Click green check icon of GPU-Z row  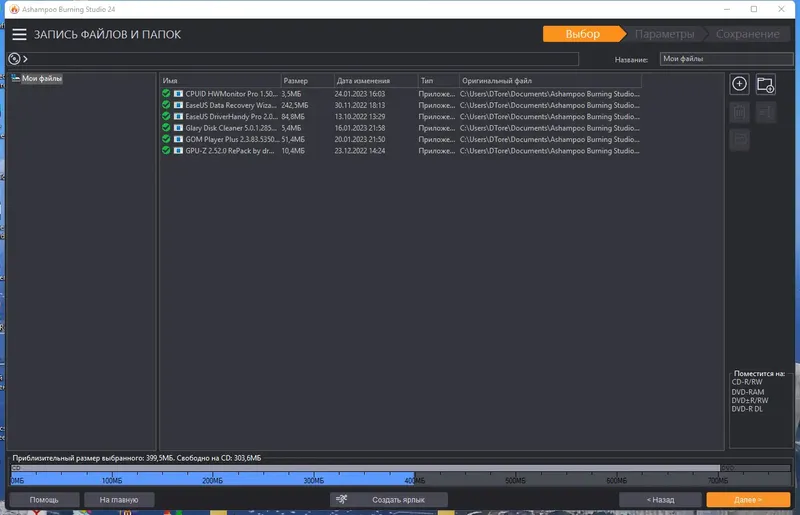(x=166, y=151)
